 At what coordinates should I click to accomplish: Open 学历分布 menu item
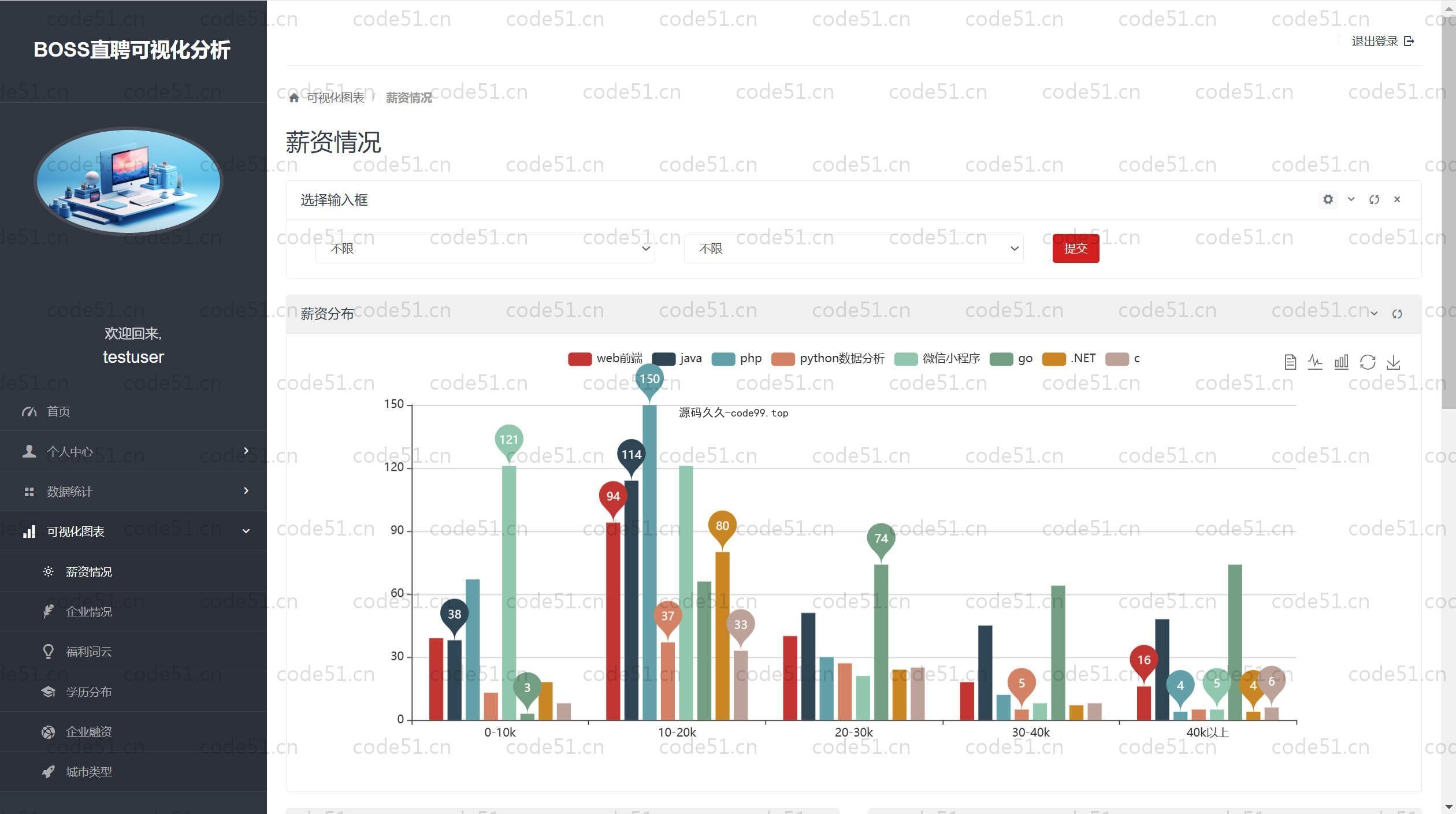(x=133, y=692)
